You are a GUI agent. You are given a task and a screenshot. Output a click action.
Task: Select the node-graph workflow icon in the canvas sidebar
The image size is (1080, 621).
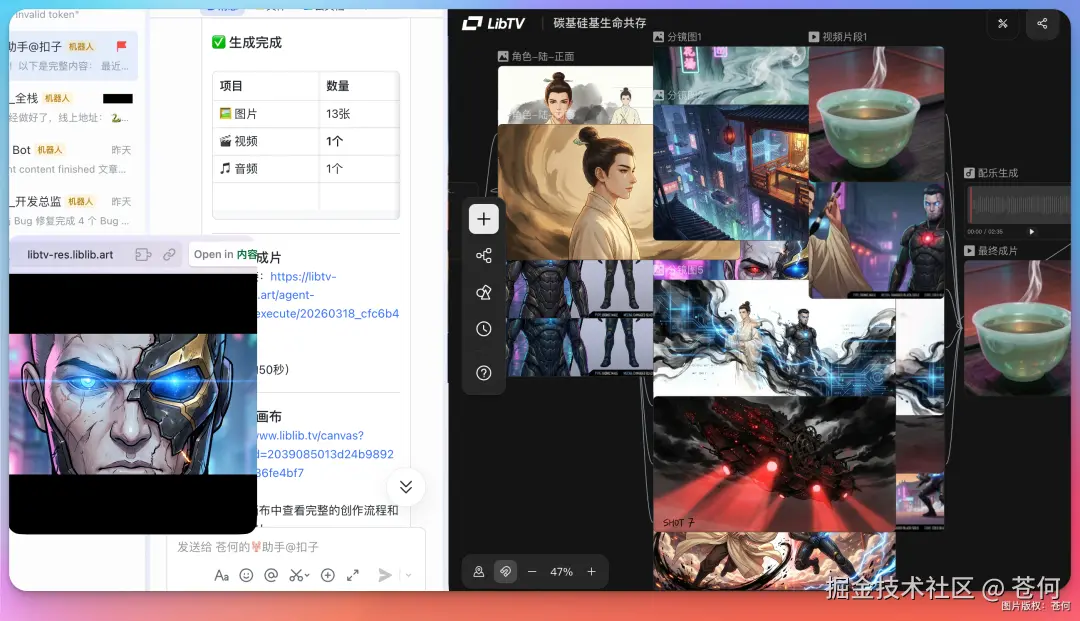coord(484,255)
